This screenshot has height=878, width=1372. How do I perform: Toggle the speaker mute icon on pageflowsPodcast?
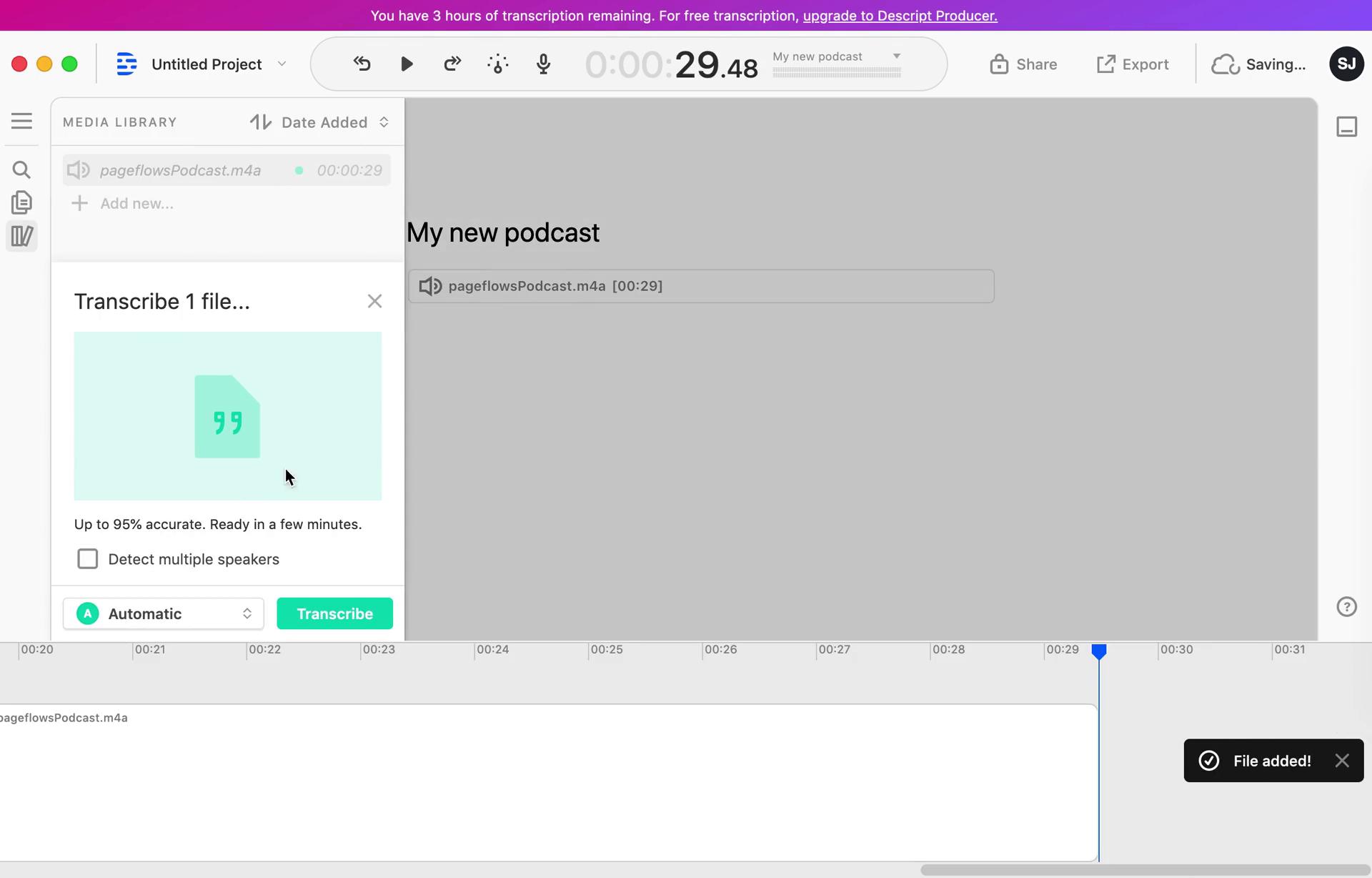[x=77, y=170]
